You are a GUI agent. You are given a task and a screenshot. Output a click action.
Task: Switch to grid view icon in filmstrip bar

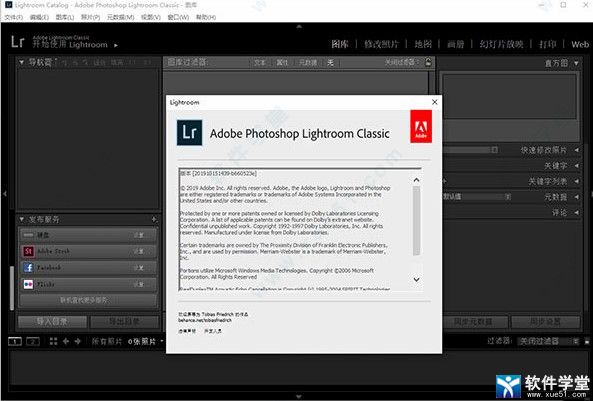point(53,342)
